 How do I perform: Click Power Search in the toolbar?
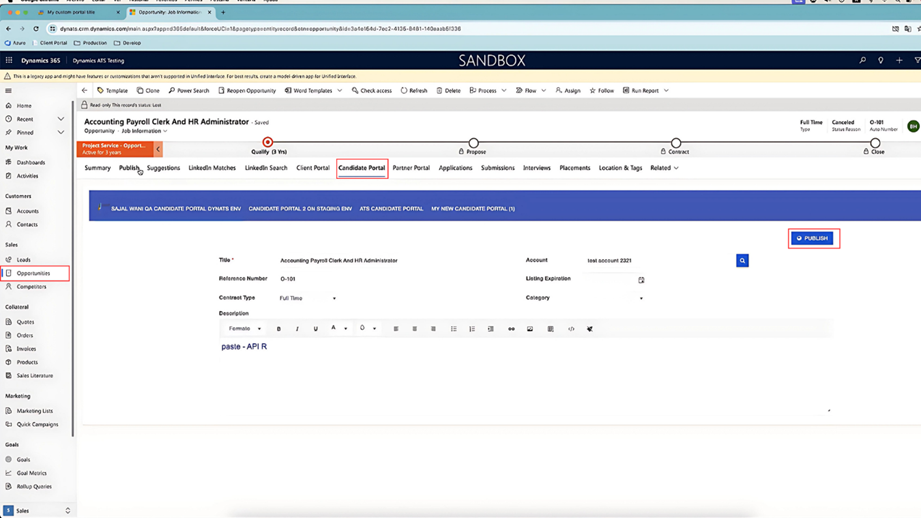pyautogui.click(x=189, y=90)
